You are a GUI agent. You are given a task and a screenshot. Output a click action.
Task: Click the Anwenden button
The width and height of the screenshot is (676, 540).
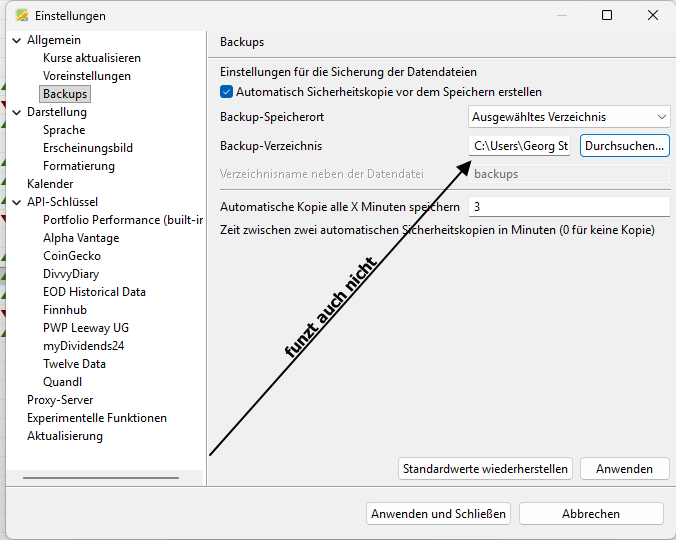coord(624,469)
